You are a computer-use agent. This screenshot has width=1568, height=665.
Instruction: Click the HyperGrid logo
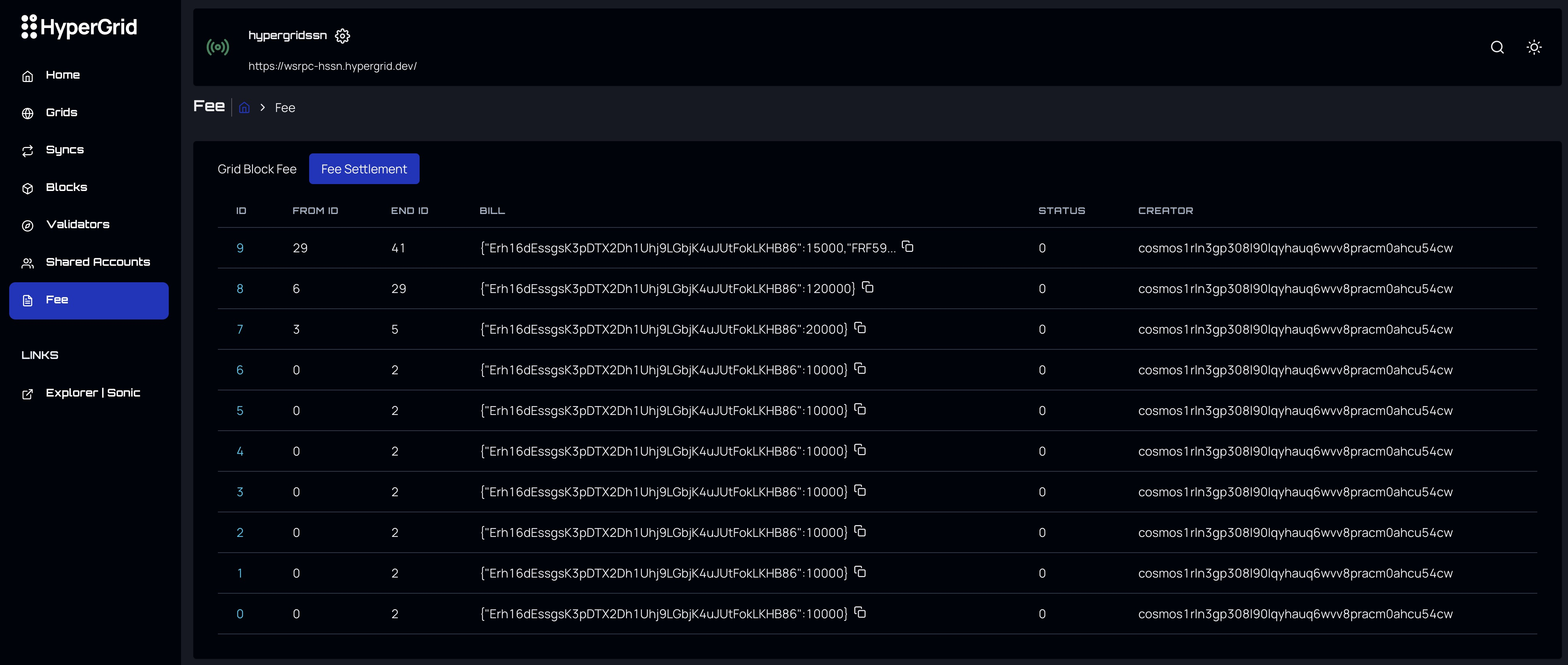pos(79,27)
